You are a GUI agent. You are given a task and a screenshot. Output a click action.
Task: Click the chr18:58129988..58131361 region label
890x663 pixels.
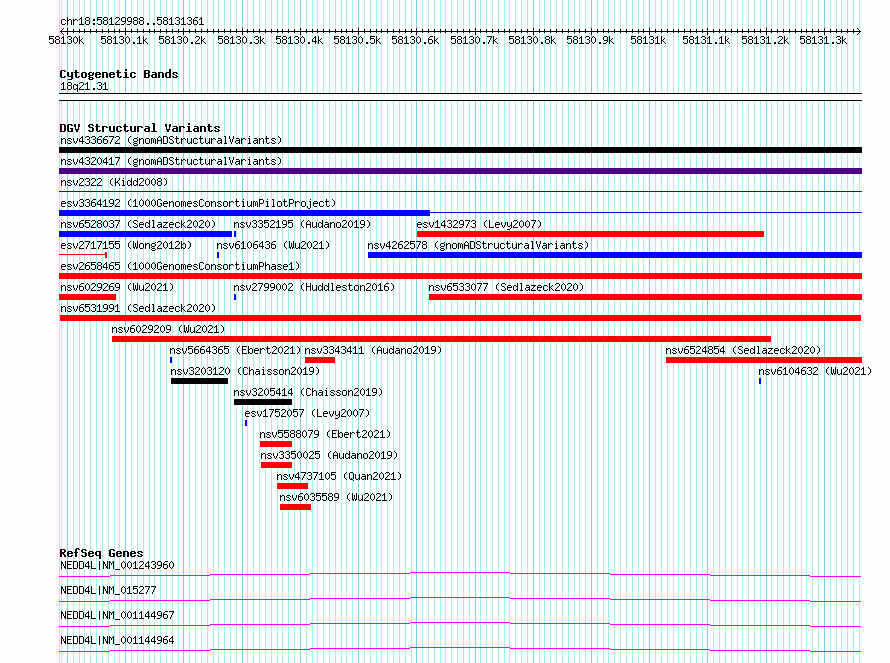[x=132, y=22]
